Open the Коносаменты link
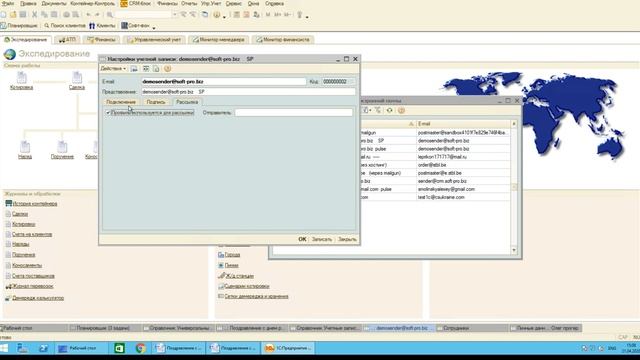Screen dimensions: 640x360 24,265
